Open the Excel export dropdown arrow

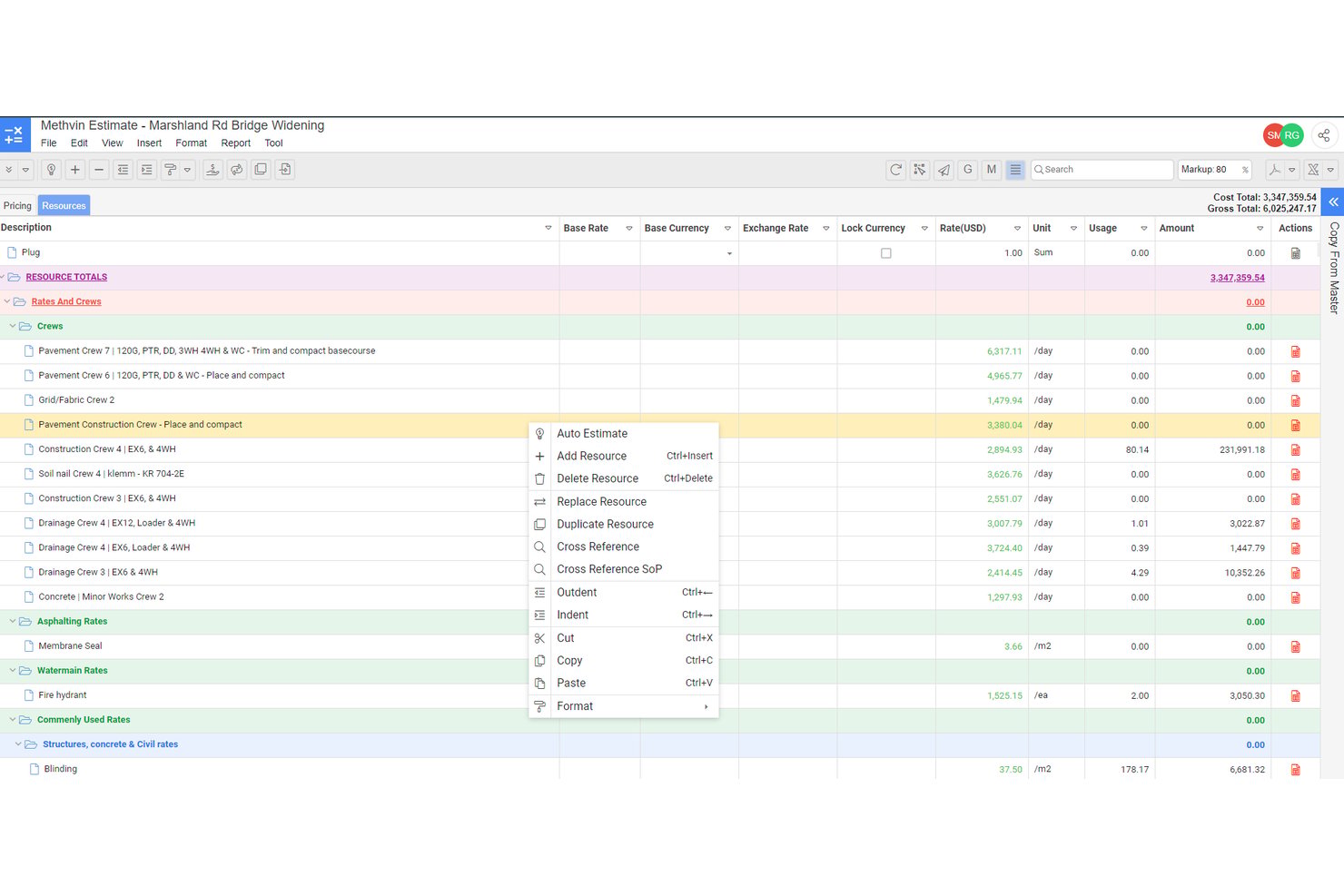point(1330,170)
